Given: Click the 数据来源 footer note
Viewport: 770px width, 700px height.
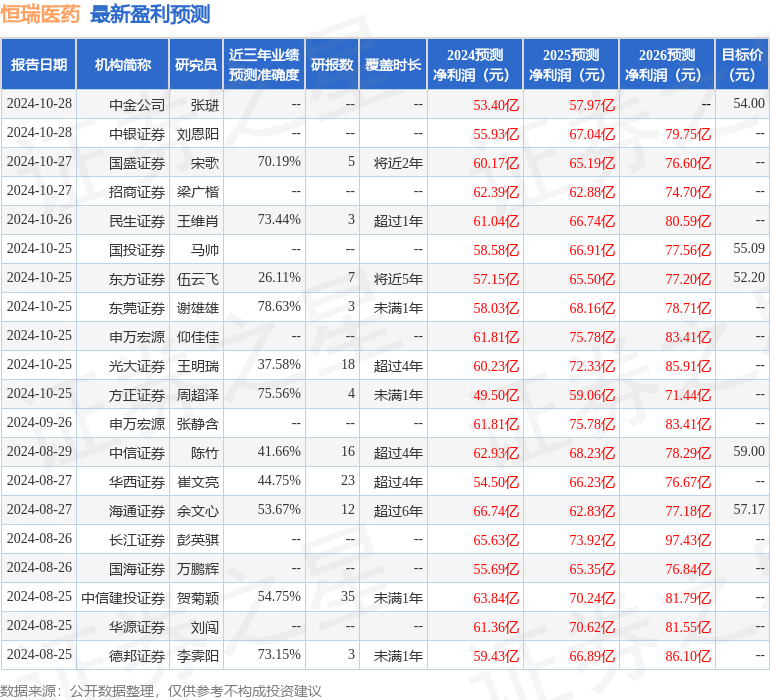Looking at the screenshot, I should point(161,691).
